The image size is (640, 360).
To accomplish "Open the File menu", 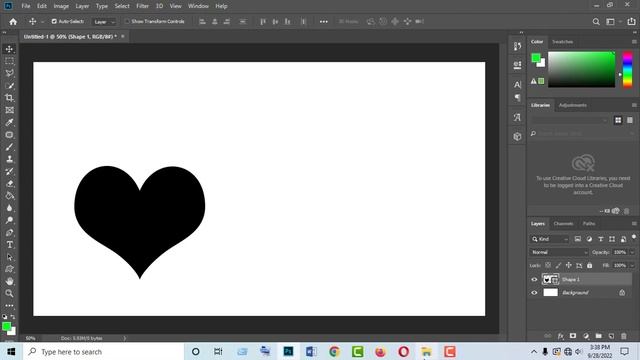I will pos(26,6).
